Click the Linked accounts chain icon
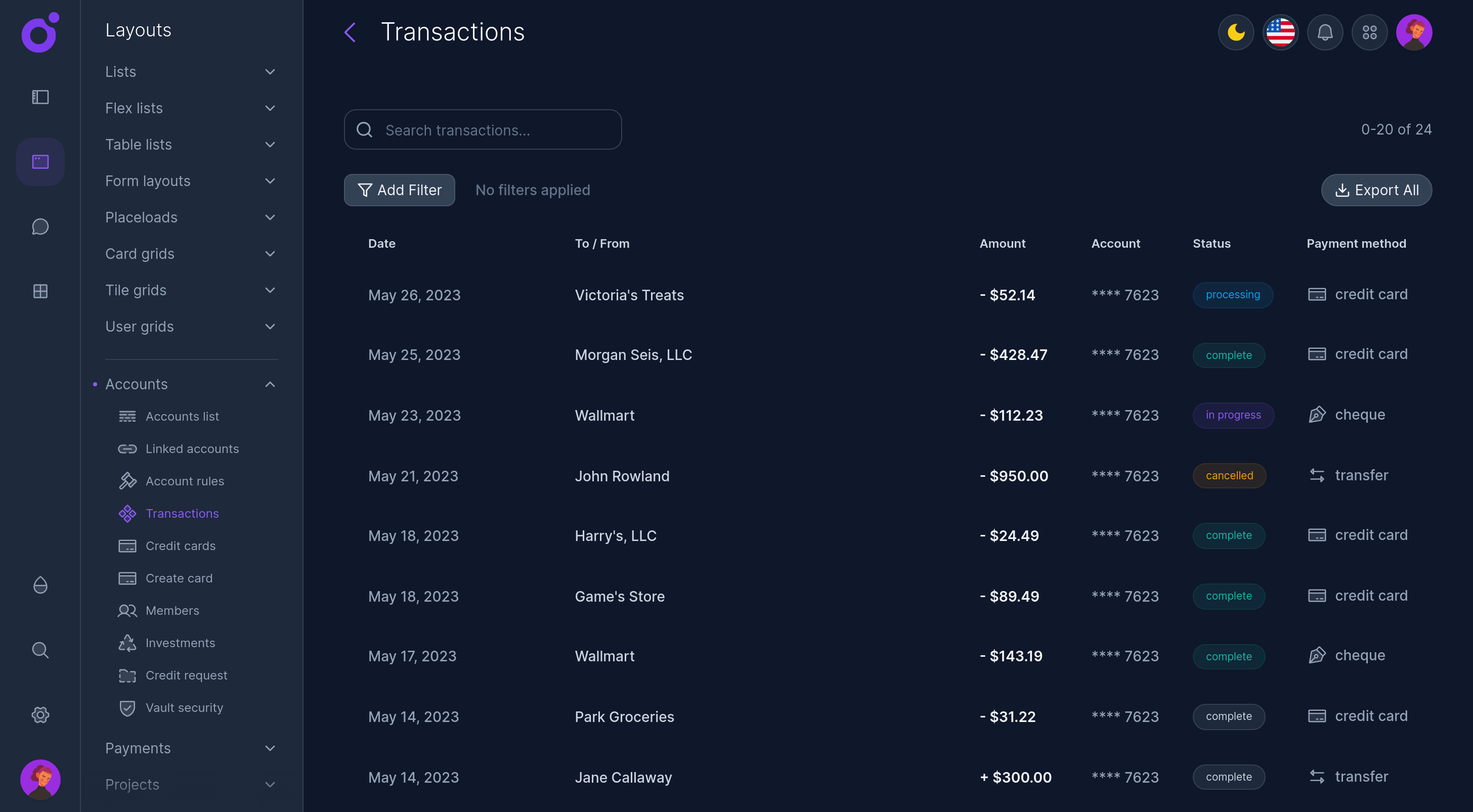This screenshot has height=812, width=1473. click(x=127, y=449)
